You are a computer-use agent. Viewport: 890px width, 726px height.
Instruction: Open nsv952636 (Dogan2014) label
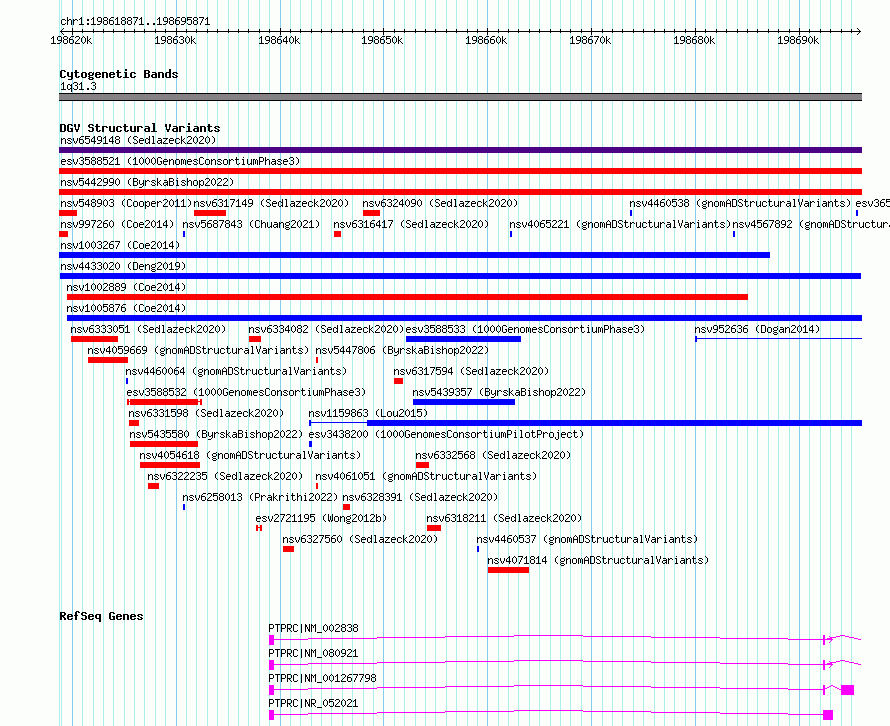[757, 329]
